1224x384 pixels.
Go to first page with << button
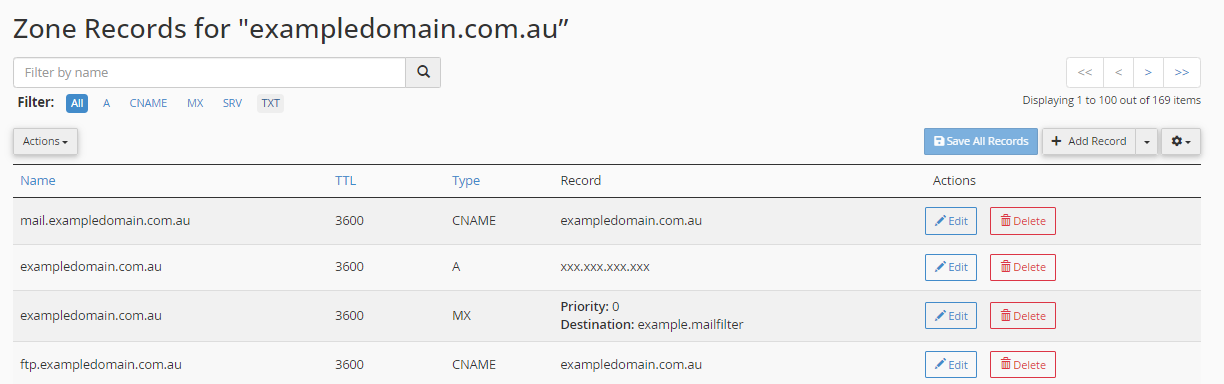click(x=1085, y=73)
